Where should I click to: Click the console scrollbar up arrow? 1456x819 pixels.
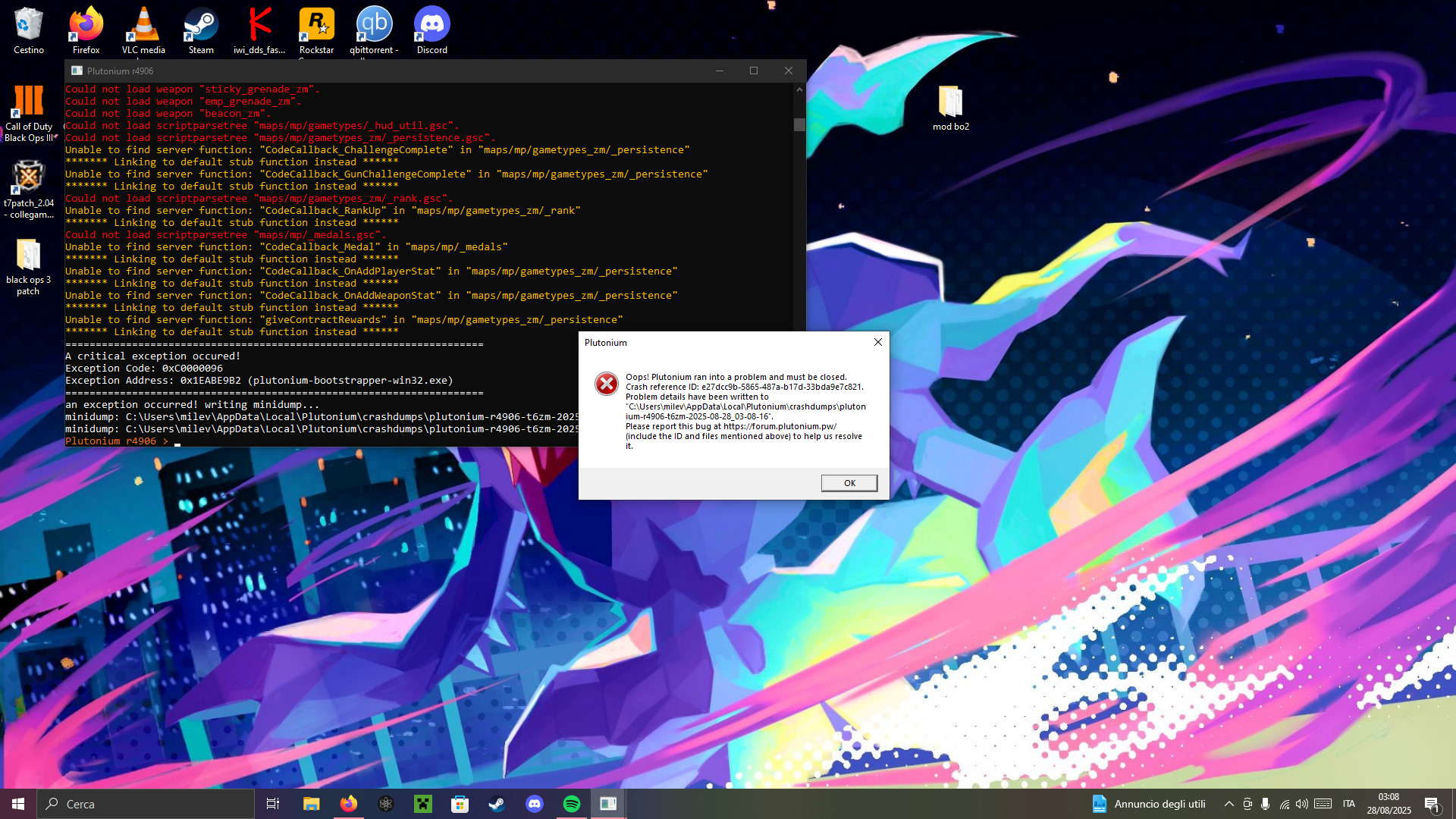coord(799,89)
